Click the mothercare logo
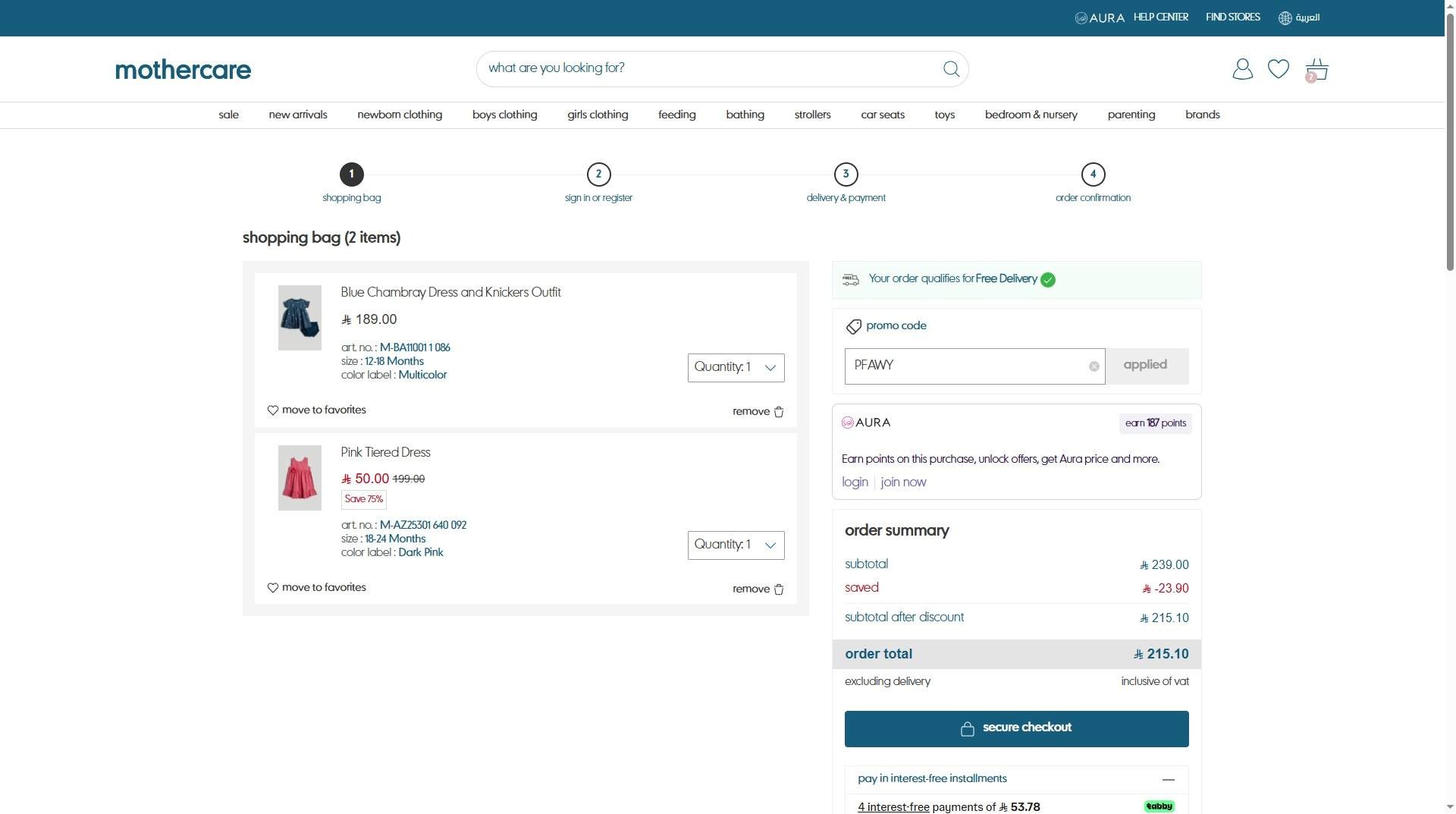This screenshot has height=814, width=1456. click(183, 70)
